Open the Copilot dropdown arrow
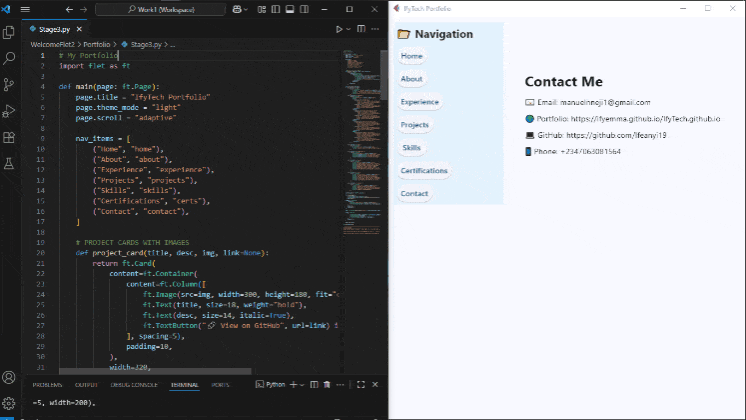The height and width of the screenshot is (420, 746). tap(245, 9)
